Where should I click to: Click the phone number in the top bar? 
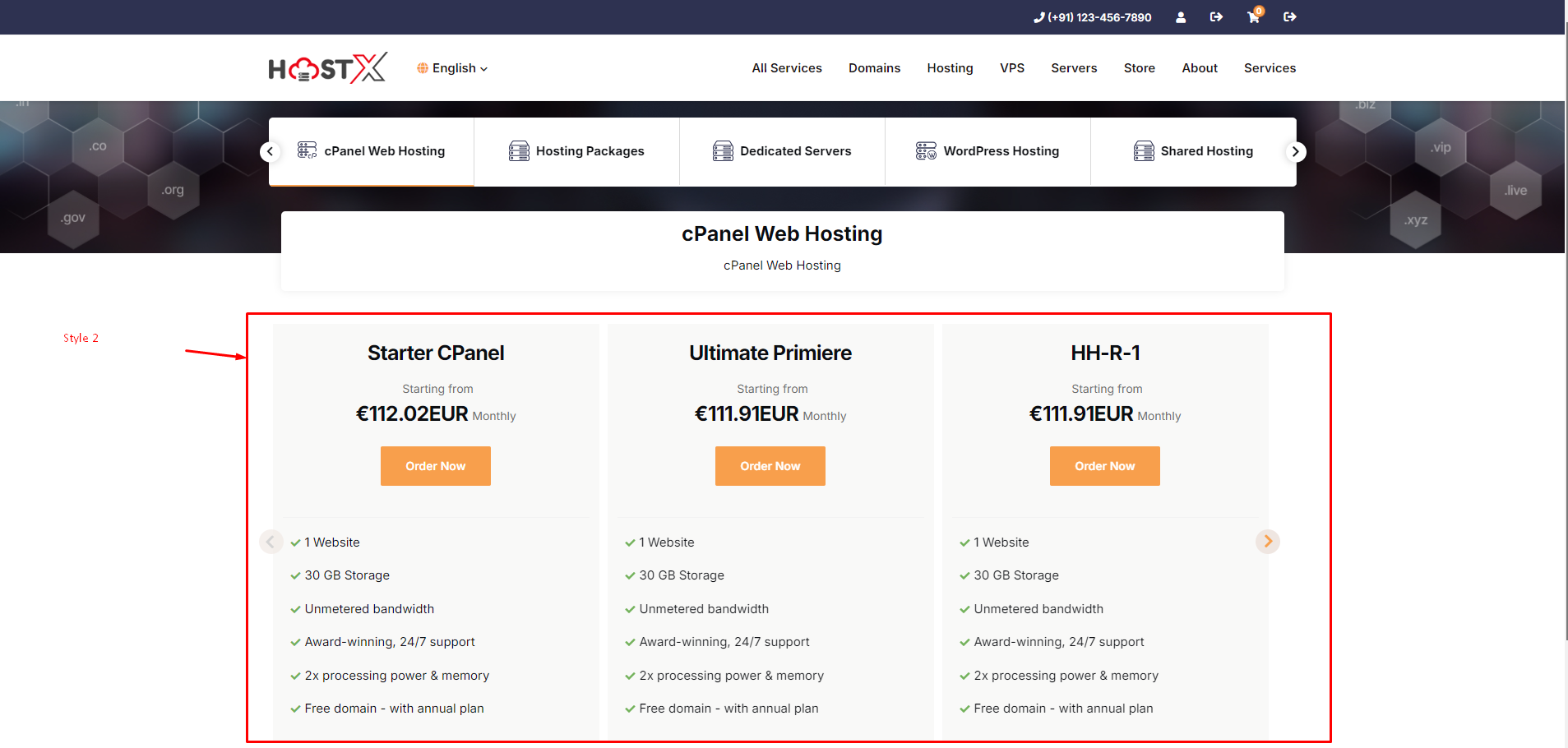coord(1092,17)
